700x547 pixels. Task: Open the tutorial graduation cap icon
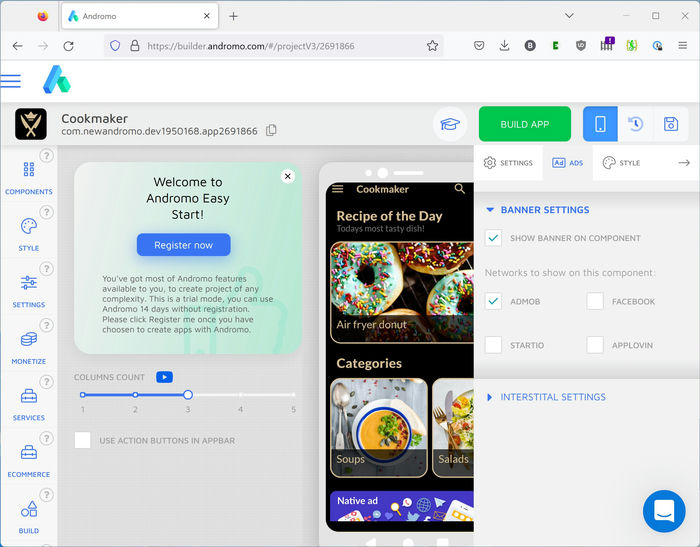[x=450, y=124]
